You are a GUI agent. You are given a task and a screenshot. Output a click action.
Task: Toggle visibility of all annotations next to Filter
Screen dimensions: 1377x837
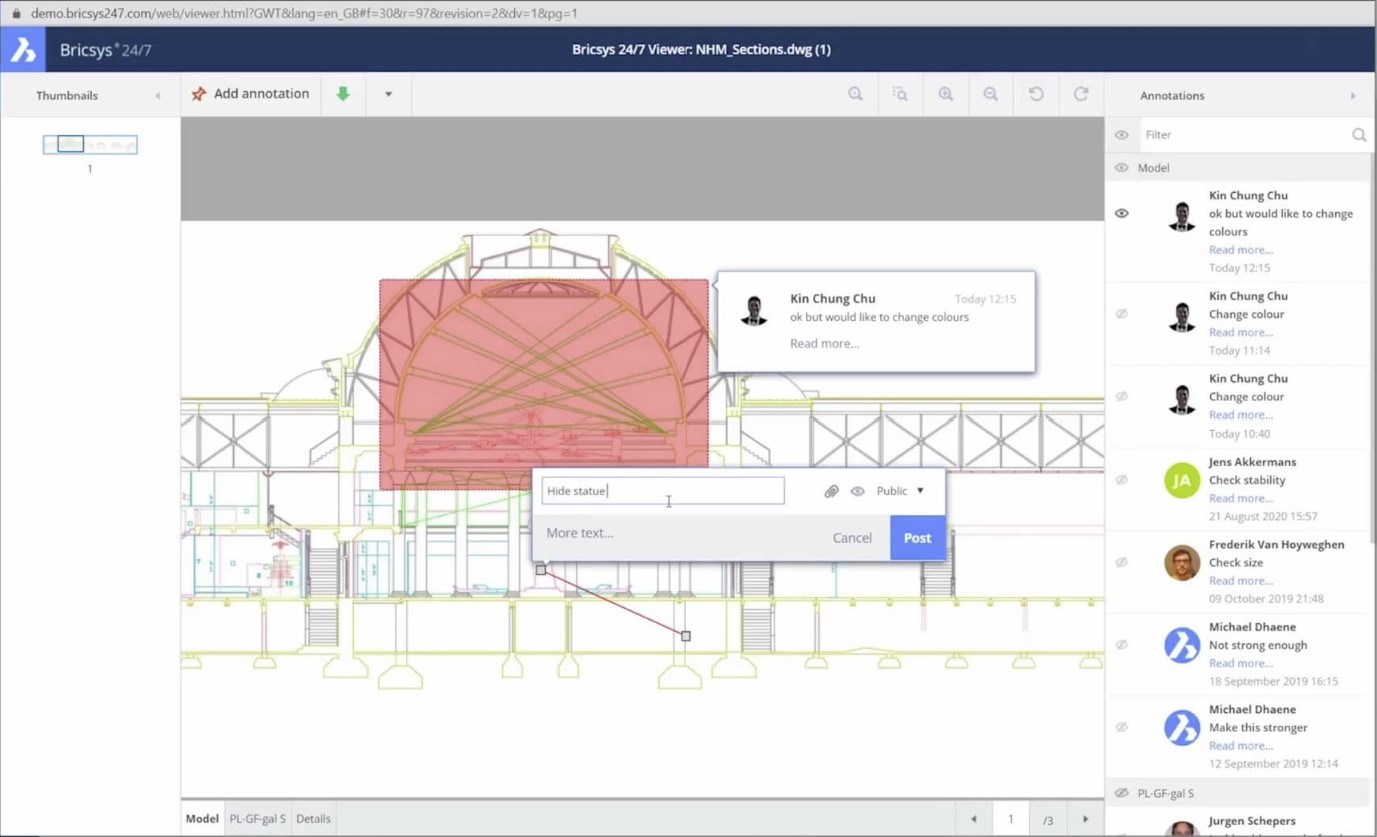(1122, 135)
